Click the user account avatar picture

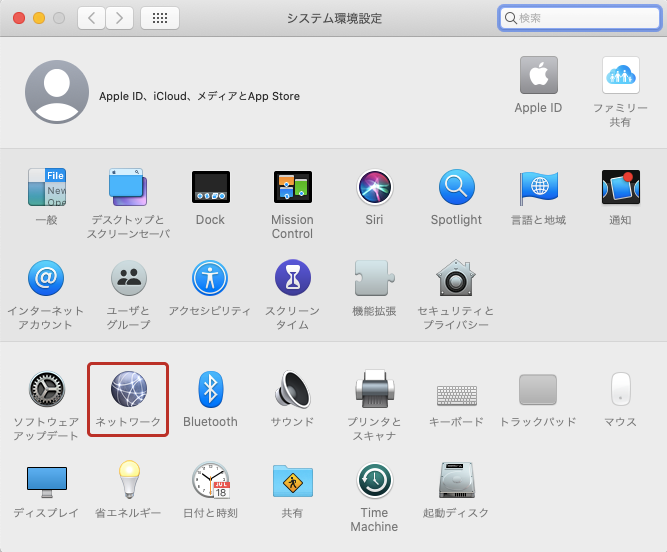click(x=57, y=92)
